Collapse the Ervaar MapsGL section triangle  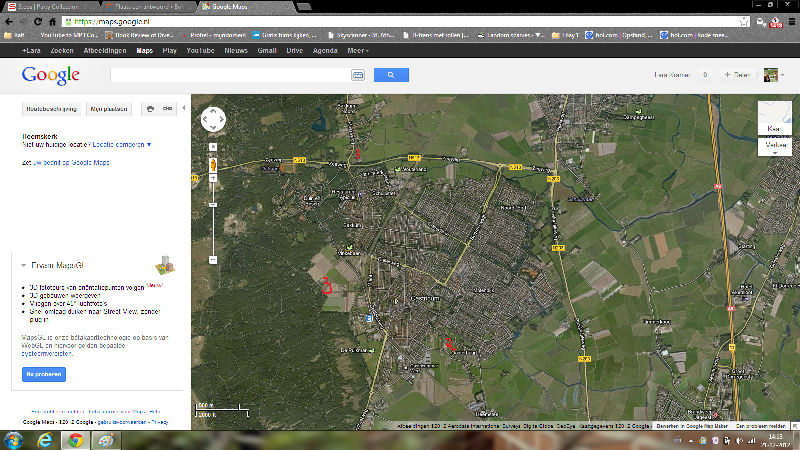[23, 265]
